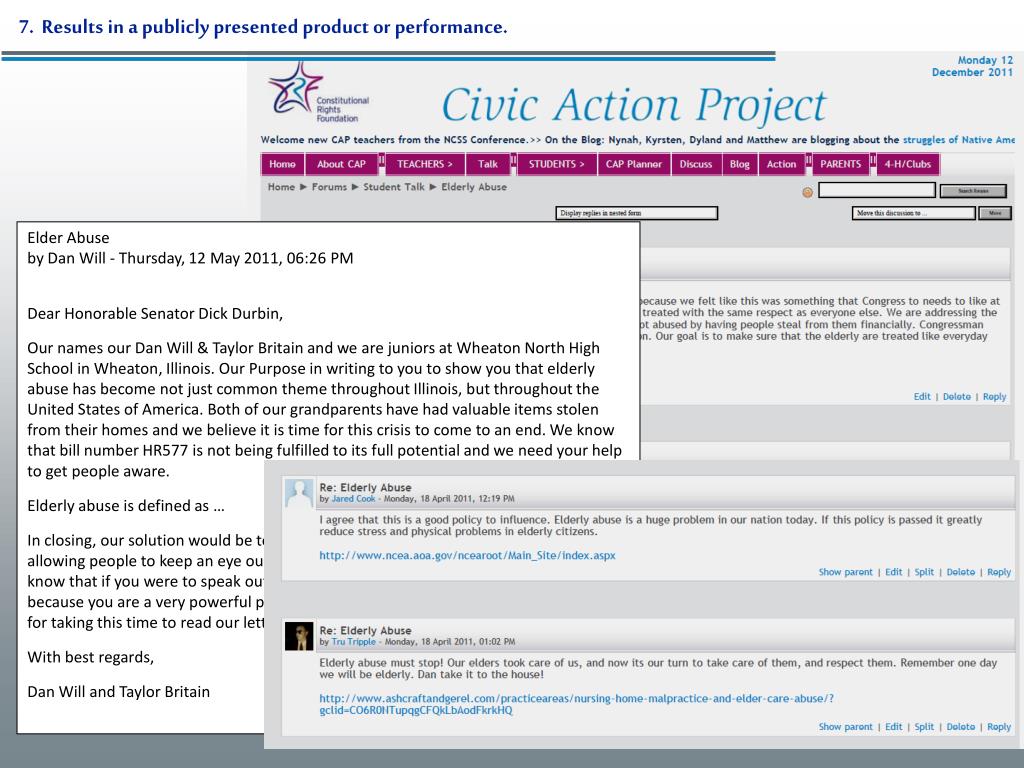Click 'Dear Honorable Senator Dick Durbin' line
This screenshot has width=1024, height=768.
[x=155, y=313]
